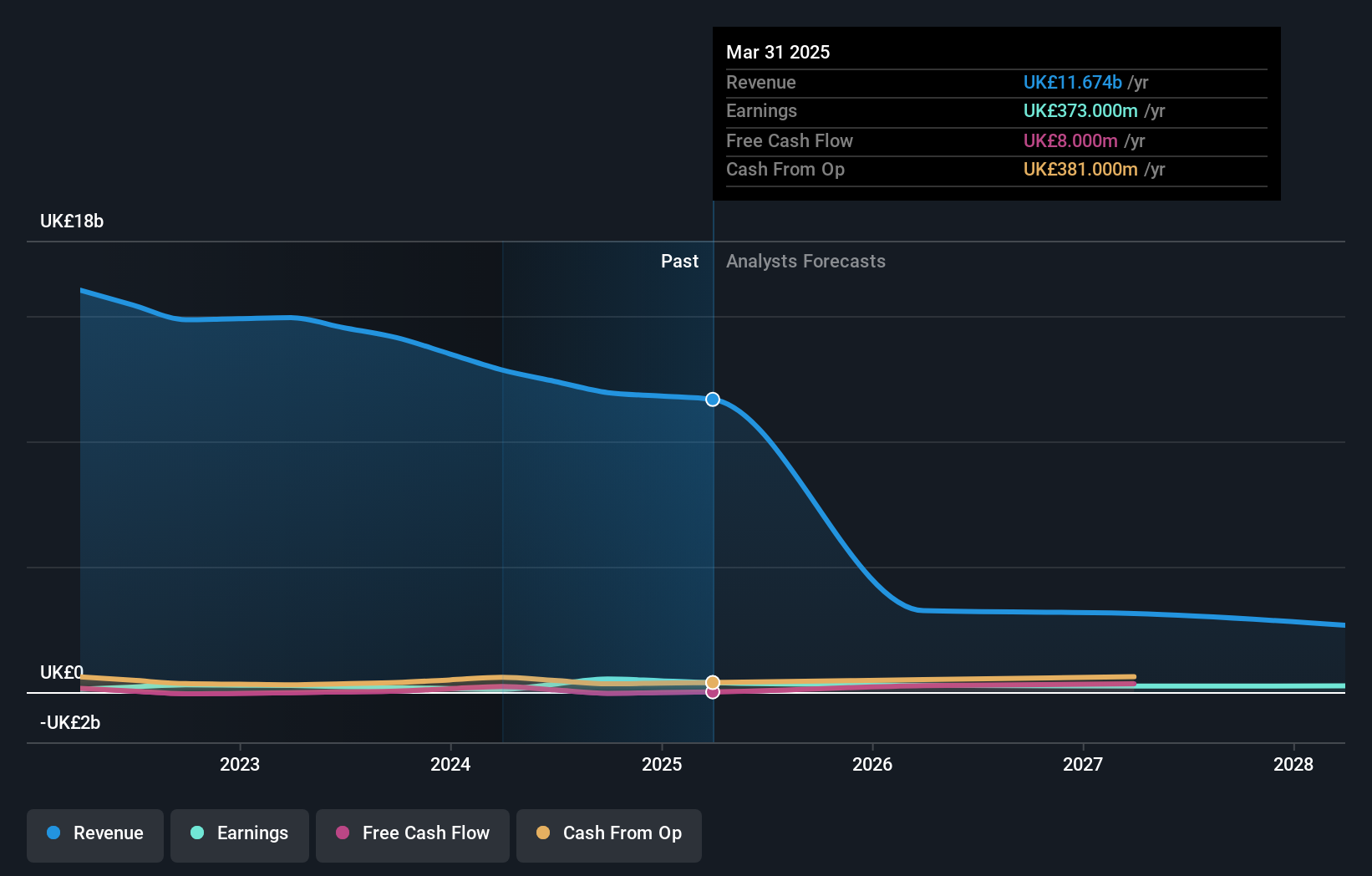Screen dimensions: 1372x876
Task: Toggle the Earnings series legend button
Action: [x=240, y=835]
